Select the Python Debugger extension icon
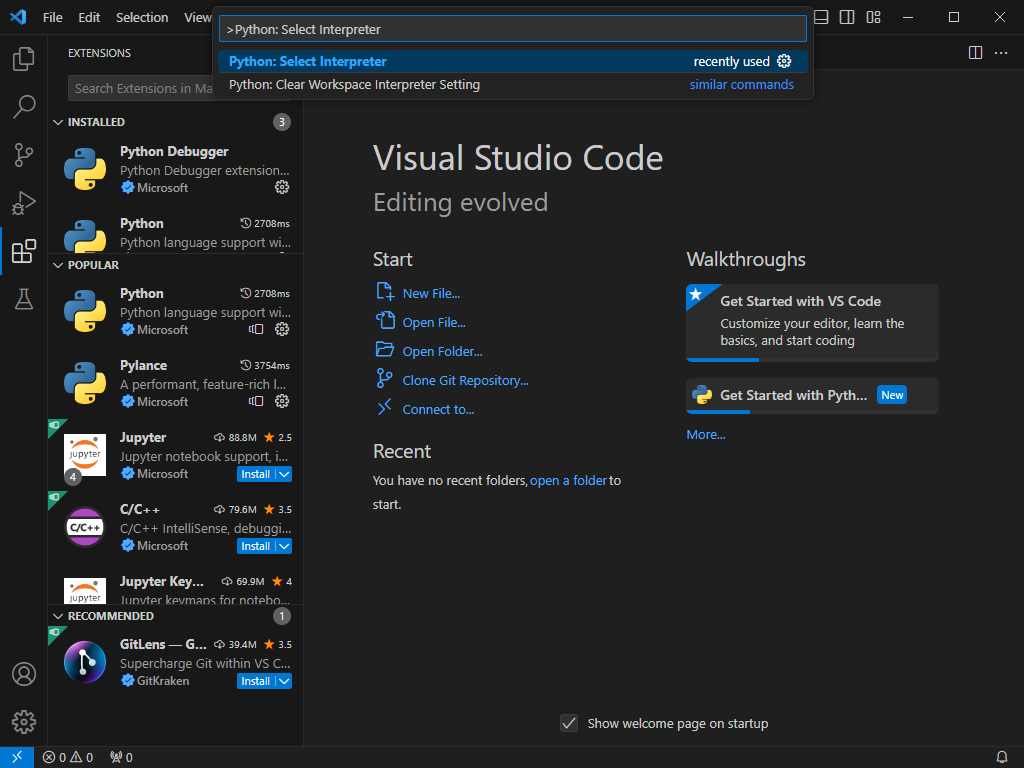 tap(85, 169)
